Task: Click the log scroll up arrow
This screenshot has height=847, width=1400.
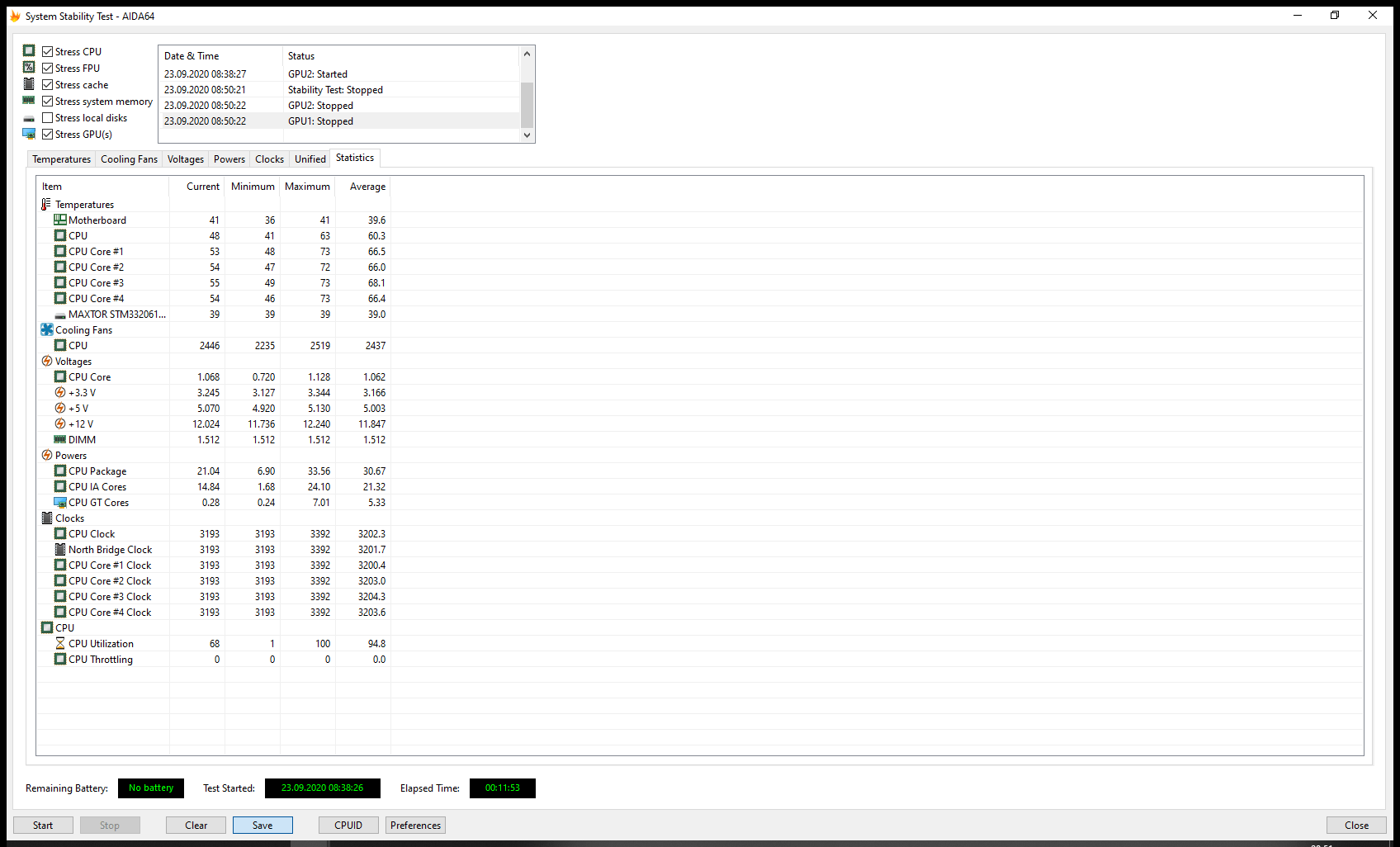Action: coord(527,54)
